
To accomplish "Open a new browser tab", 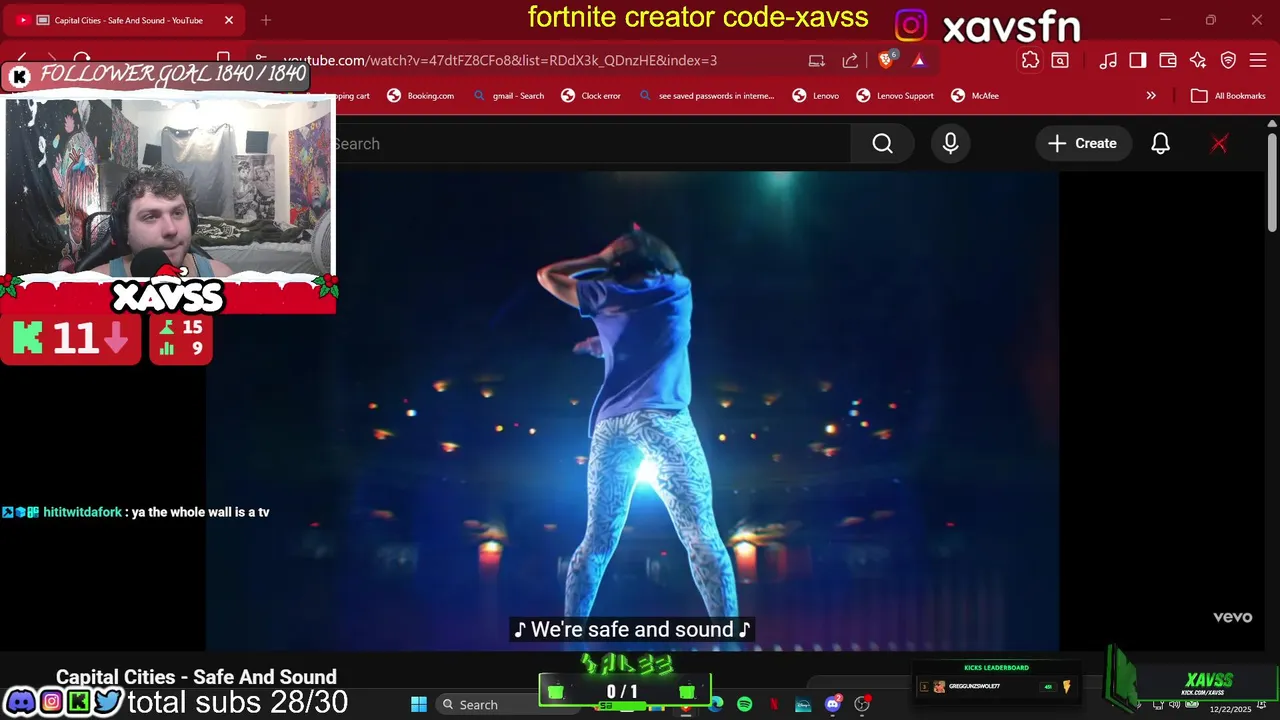I will pos(266,20).
